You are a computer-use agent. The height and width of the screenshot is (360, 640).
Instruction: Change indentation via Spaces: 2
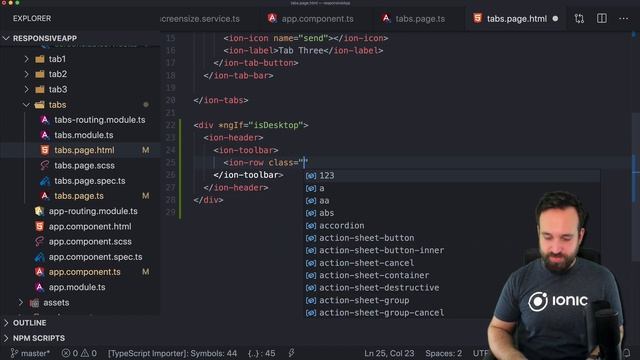[444, 353]
